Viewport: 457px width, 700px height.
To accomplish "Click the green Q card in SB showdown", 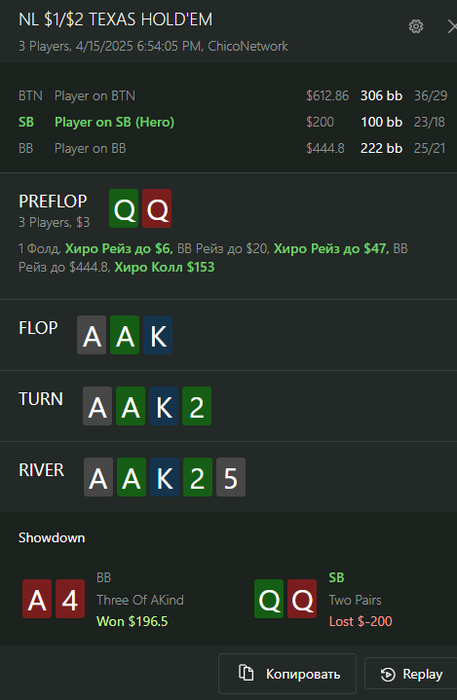I will [269, 599].
